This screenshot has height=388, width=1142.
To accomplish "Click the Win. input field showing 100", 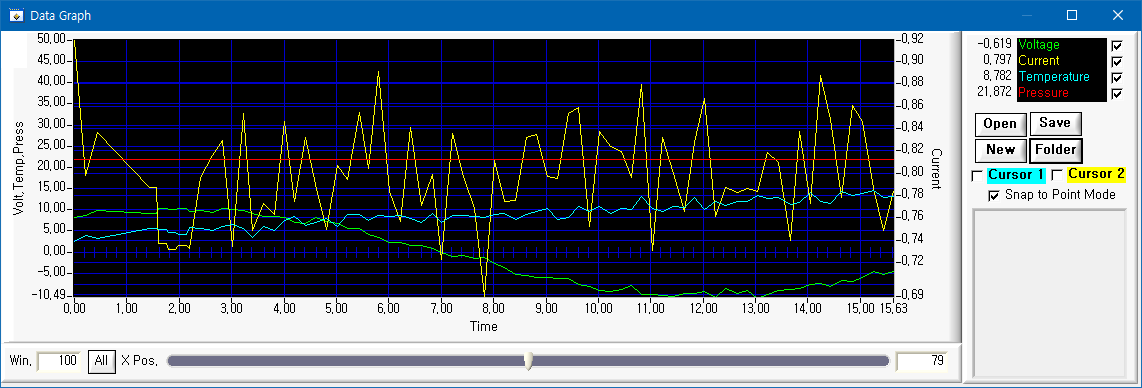I will [58, 361].
